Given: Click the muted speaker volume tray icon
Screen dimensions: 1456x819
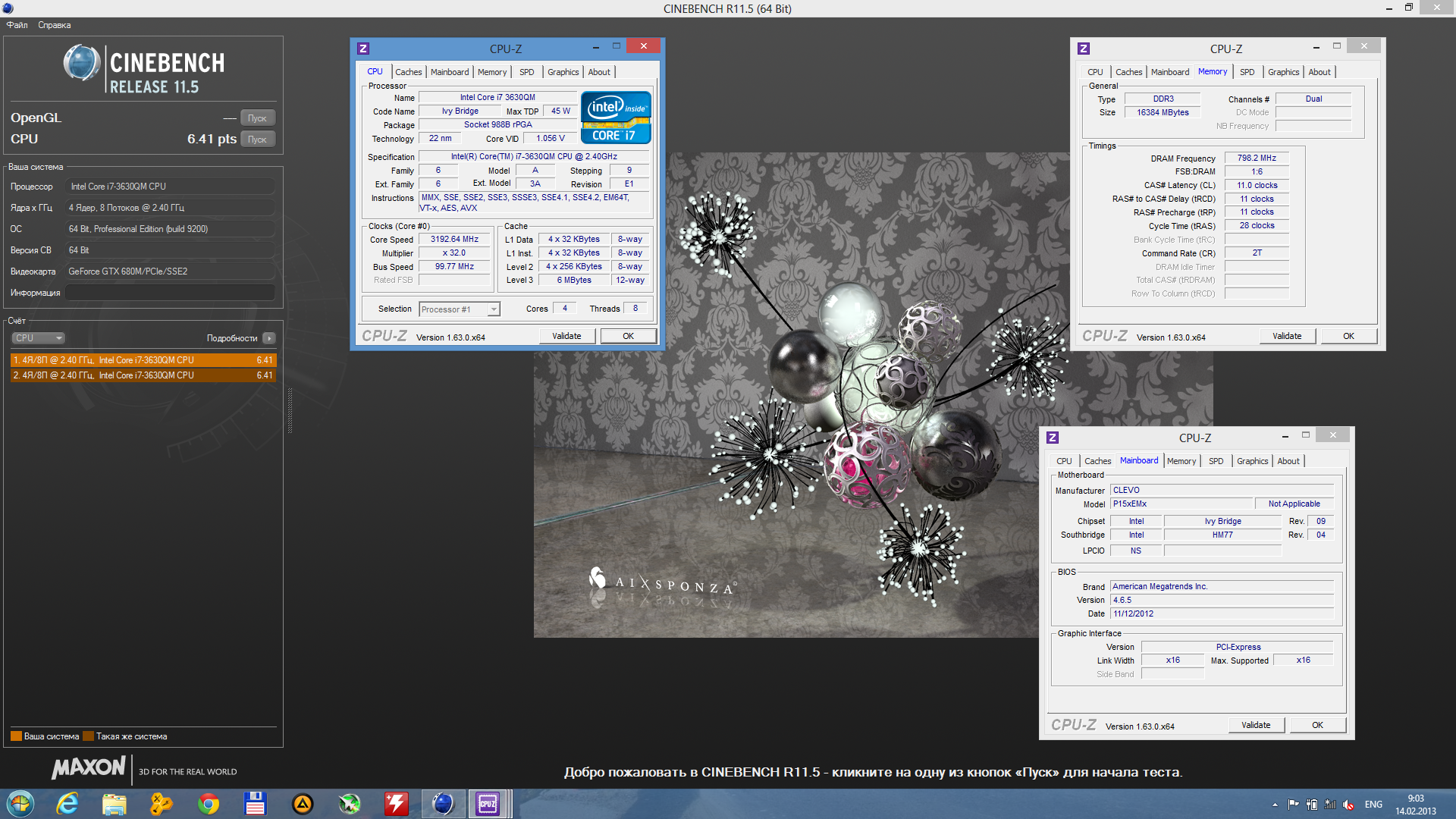Looking at the screenshot, I should click(x=1348, y=805).
